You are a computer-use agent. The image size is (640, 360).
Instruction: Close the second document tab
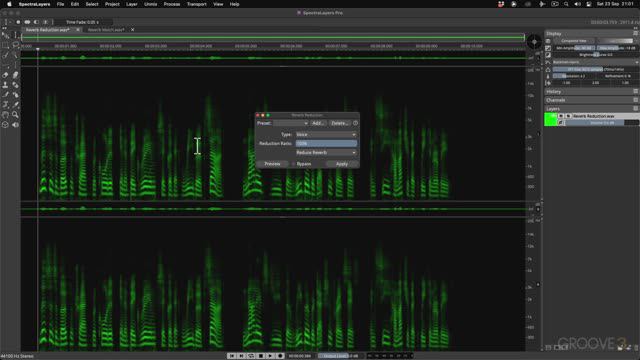click(x=133, y=30)
